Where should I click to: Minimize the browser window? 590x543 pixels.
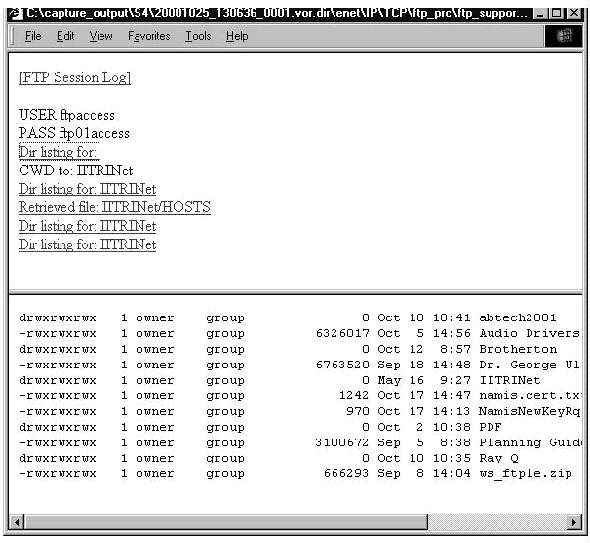pyautogui.click(x=540, y=14)
